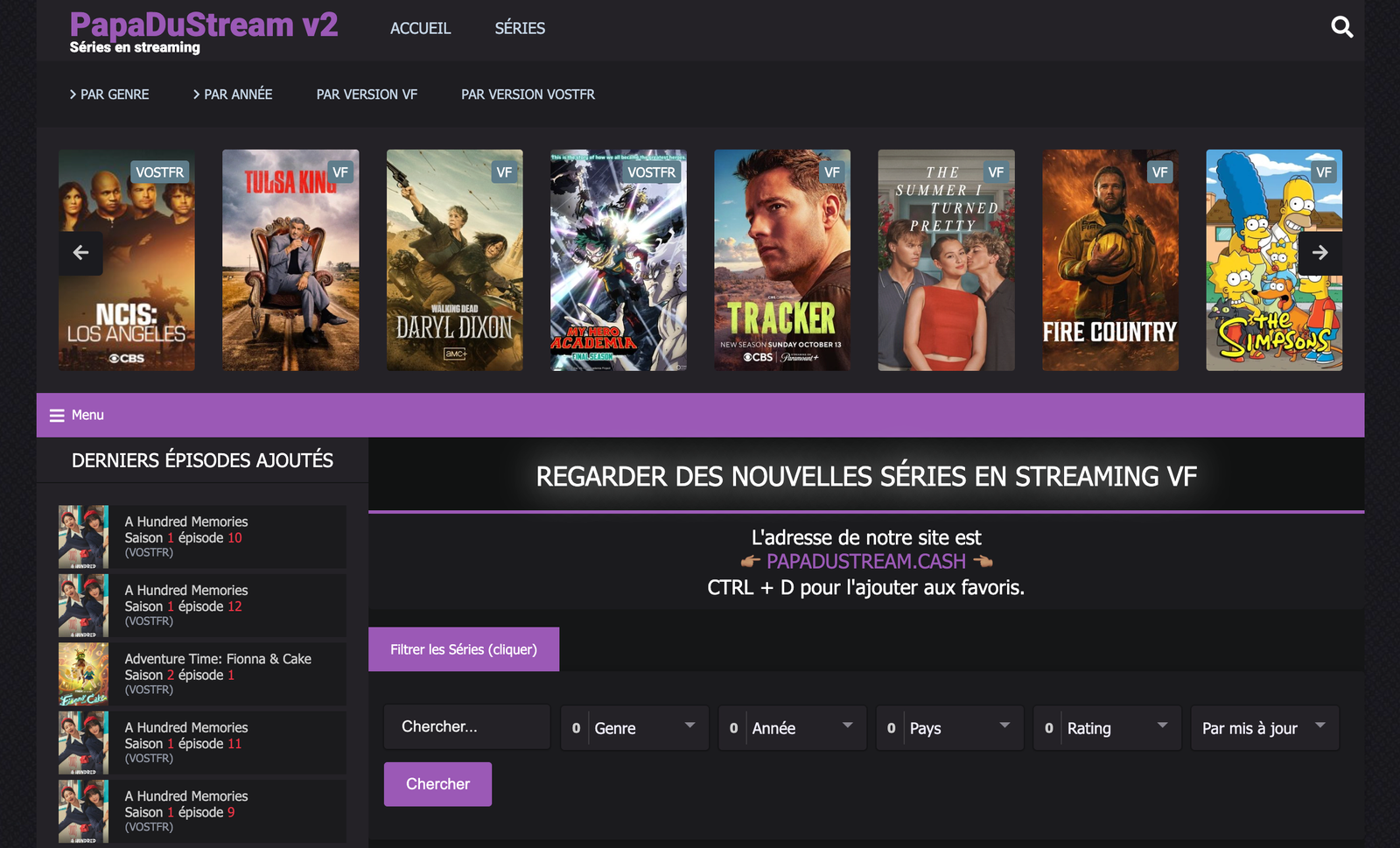Open the hamburger Menu bar
Screen dimensions: 1400x848
pyautogui.click(x=77, y=415)
